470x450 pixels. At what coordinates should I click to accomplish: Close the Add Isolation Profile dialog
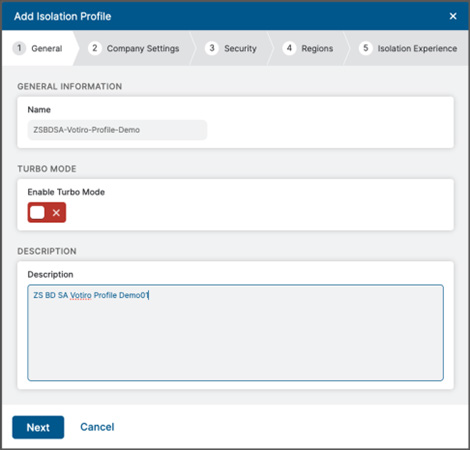(x=453, y=16)
